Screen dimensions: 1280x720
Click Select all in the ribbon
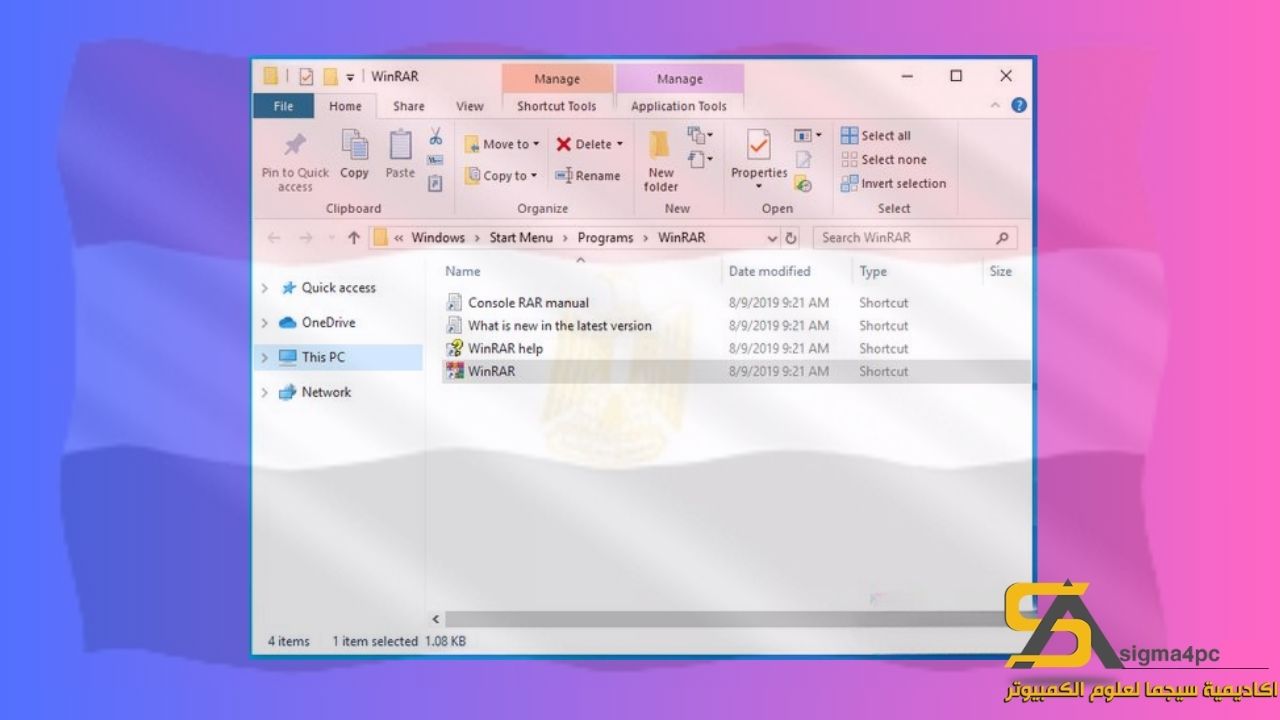pyautogui.click(x=876, y=135)
